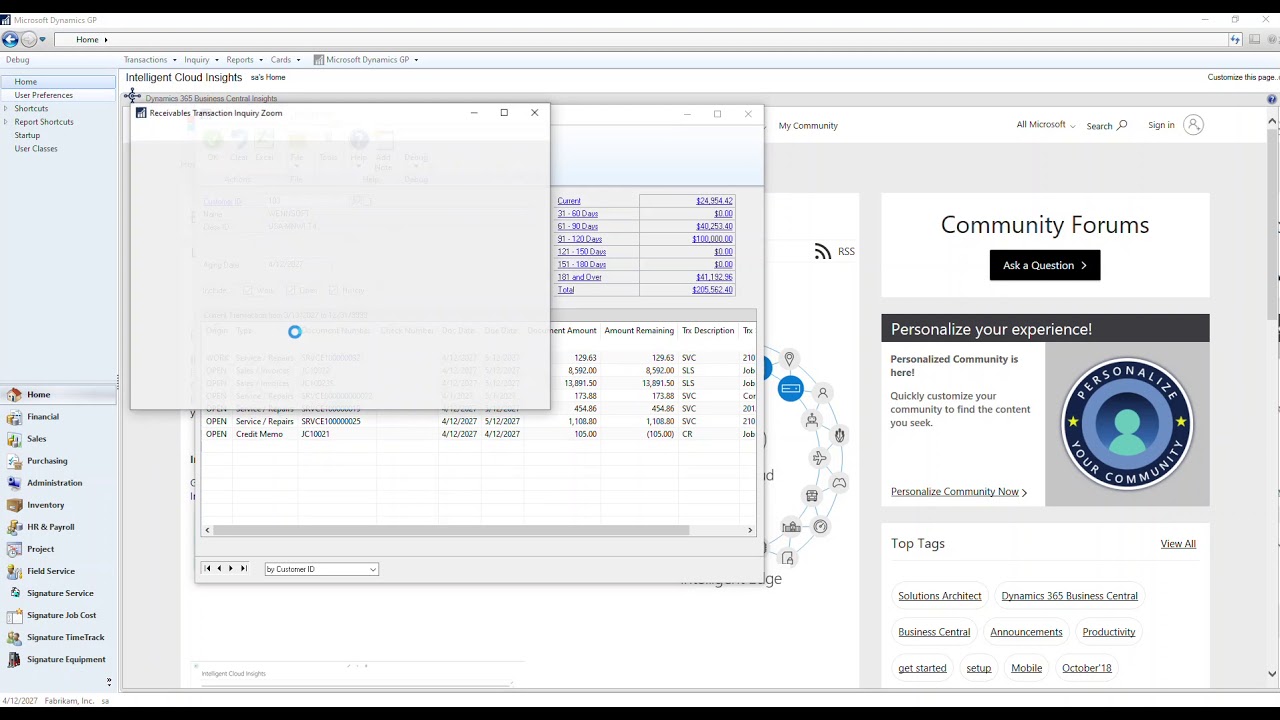Click the Signature Job Cost pane icon
The height and width of the screenshot is (720, 1280).
pos(14,615)
